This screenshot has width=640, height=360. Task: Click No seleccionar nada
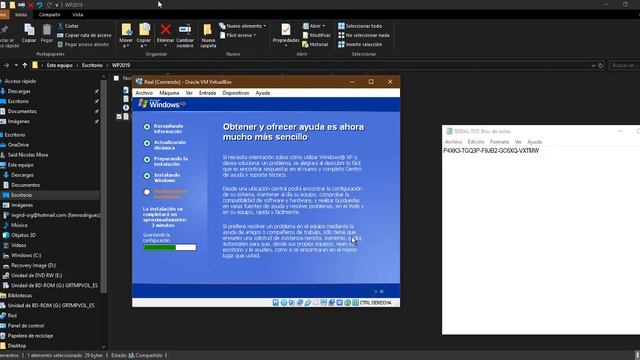[x=364, y=35]
